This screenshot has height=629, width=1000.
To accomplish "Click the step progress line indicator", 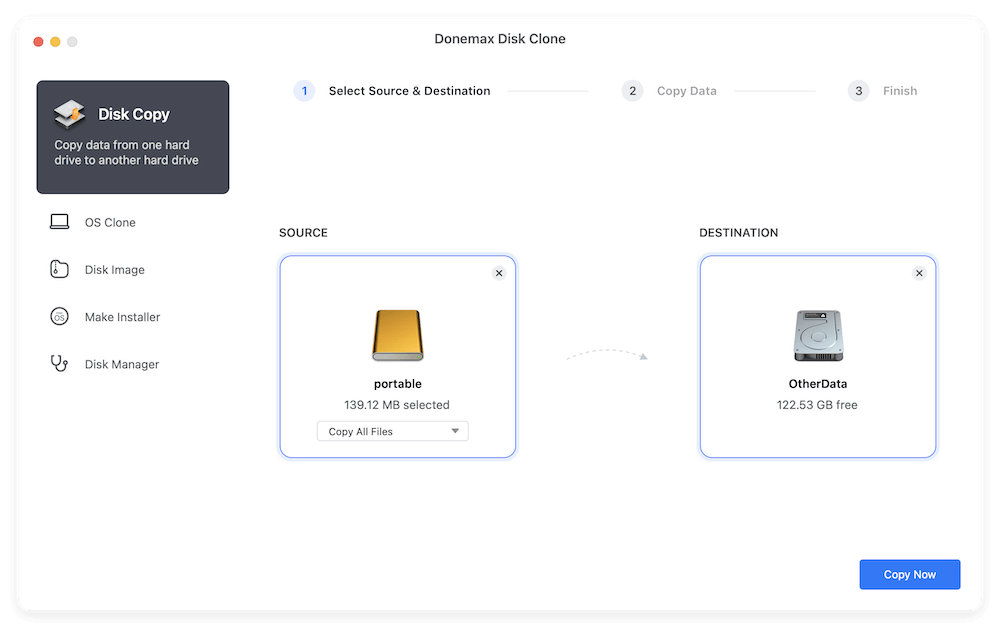I will coord(548,90).
